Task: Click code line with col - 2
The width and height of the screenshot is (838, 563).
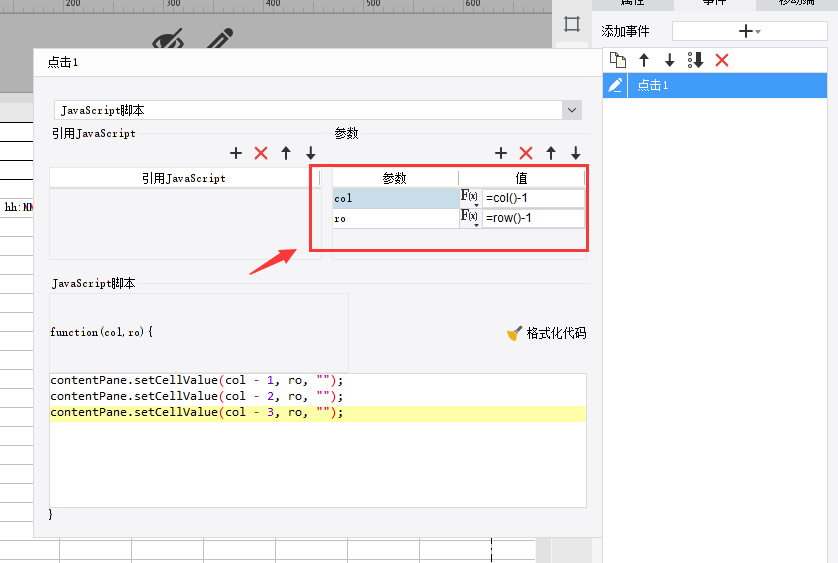Action: (x=197, y=396)
